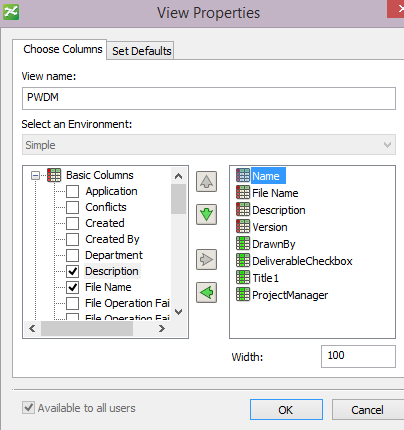Check the Created By column checkbox
The width and height of the screenshot is (404, 430).
72,239
